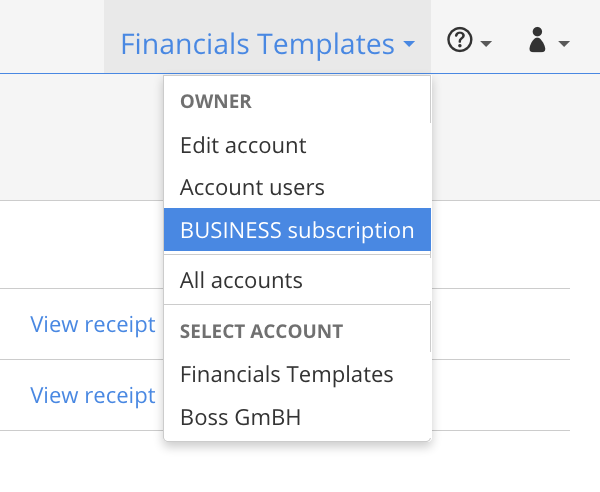This screenshot has width=600, height=492.
Task: Select Edit account from the menu
Action: click(x=243, y=145)
